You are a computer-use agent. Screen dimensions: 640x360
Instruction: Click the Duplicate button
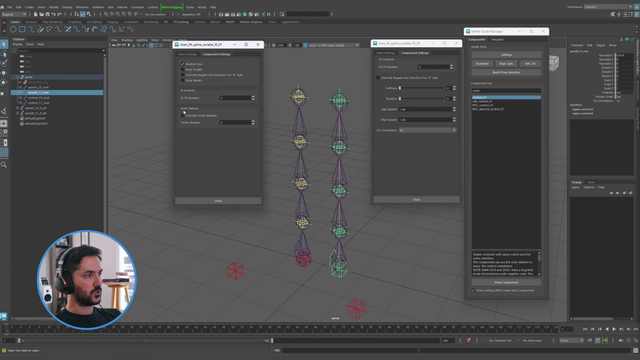point(482,64)
